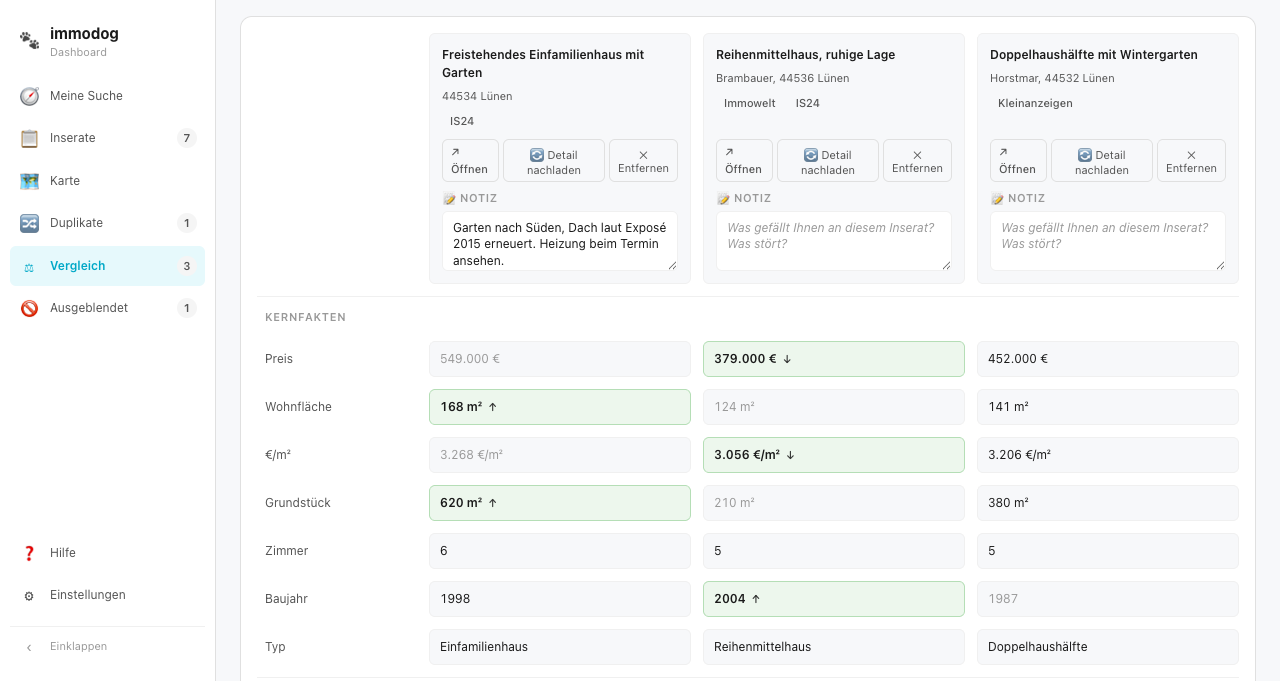This screenshot has width=1280, height=681.
Task: Open Einstellungen in the sidebar
Action: (x=108, y=595)
